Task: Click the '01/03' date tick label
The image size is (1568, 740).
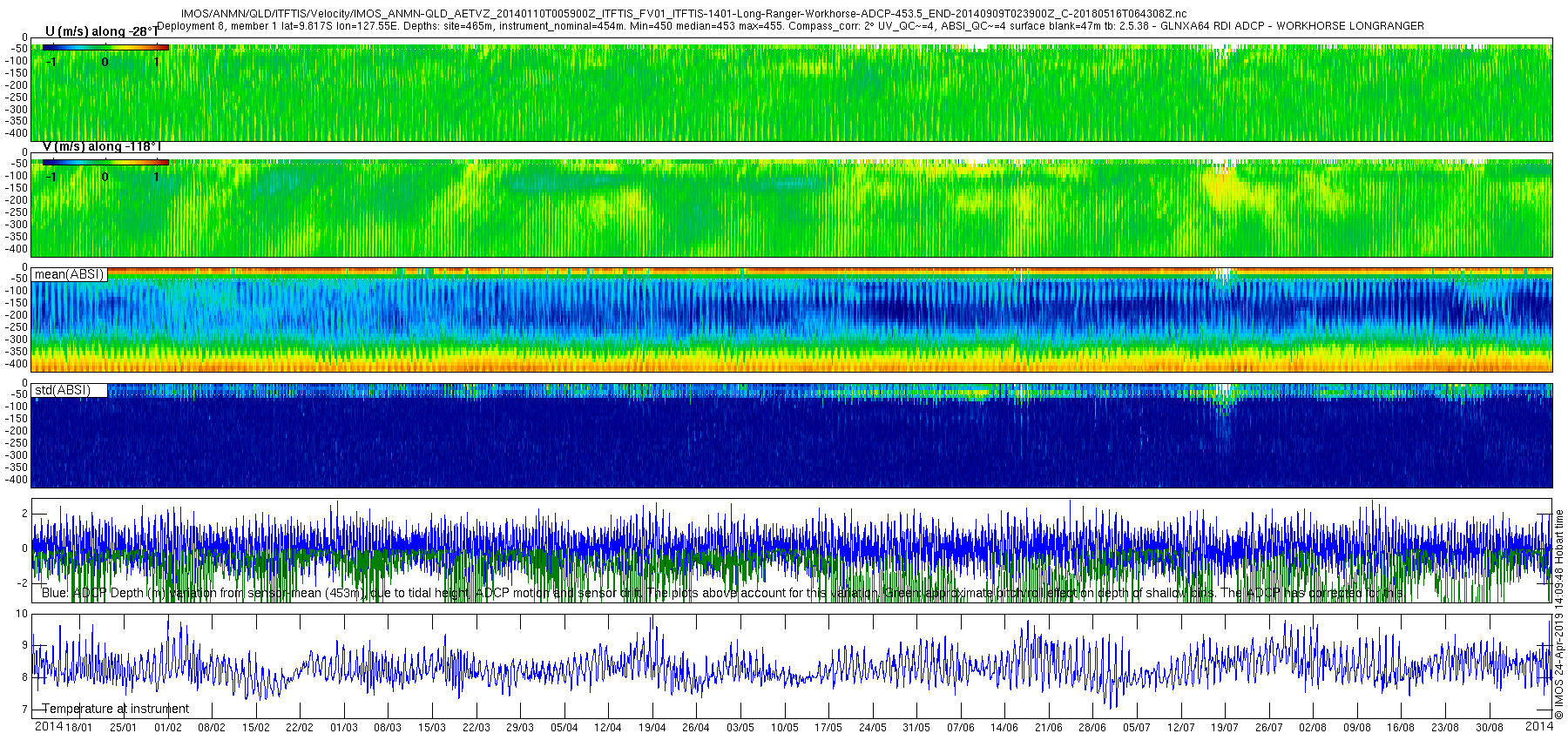Action: (344, 728)
